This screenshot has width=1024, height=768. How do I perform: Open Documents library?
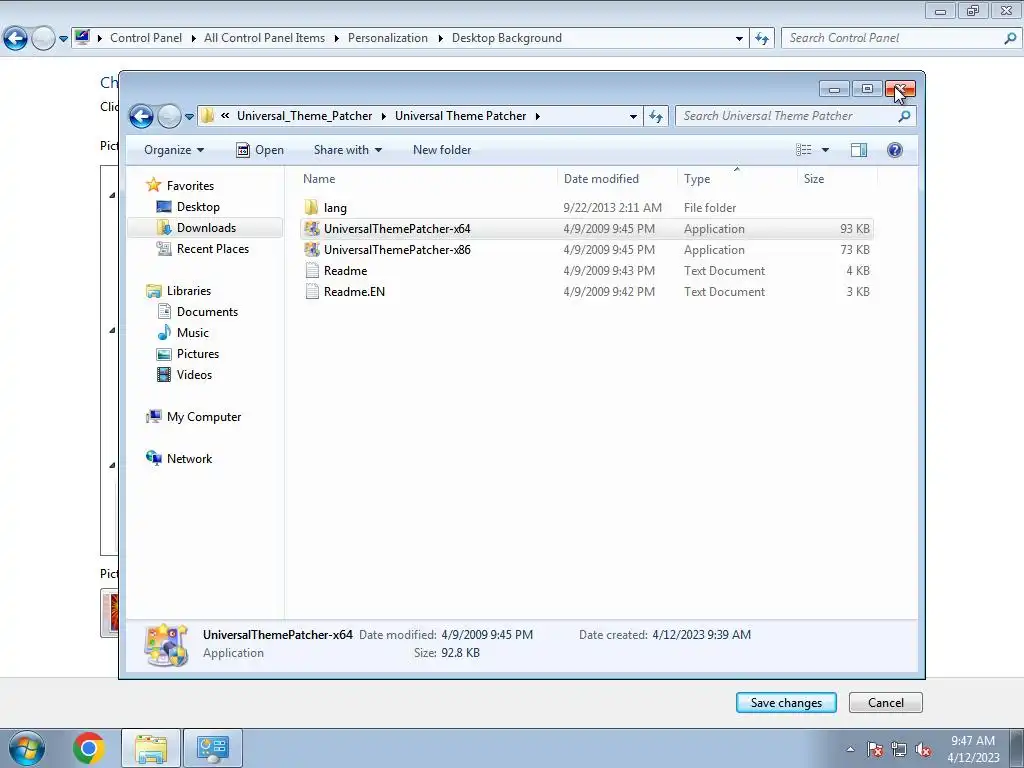click(x=207, y=312)
